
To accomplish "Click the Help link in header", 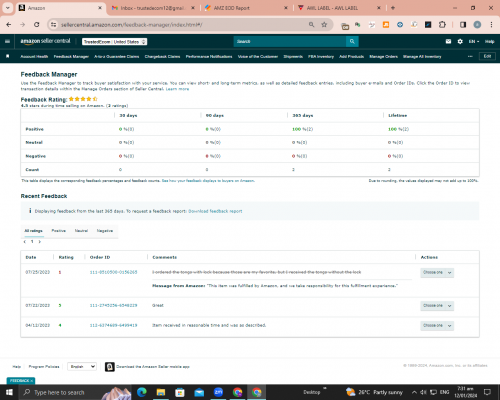I will [490, 41].
